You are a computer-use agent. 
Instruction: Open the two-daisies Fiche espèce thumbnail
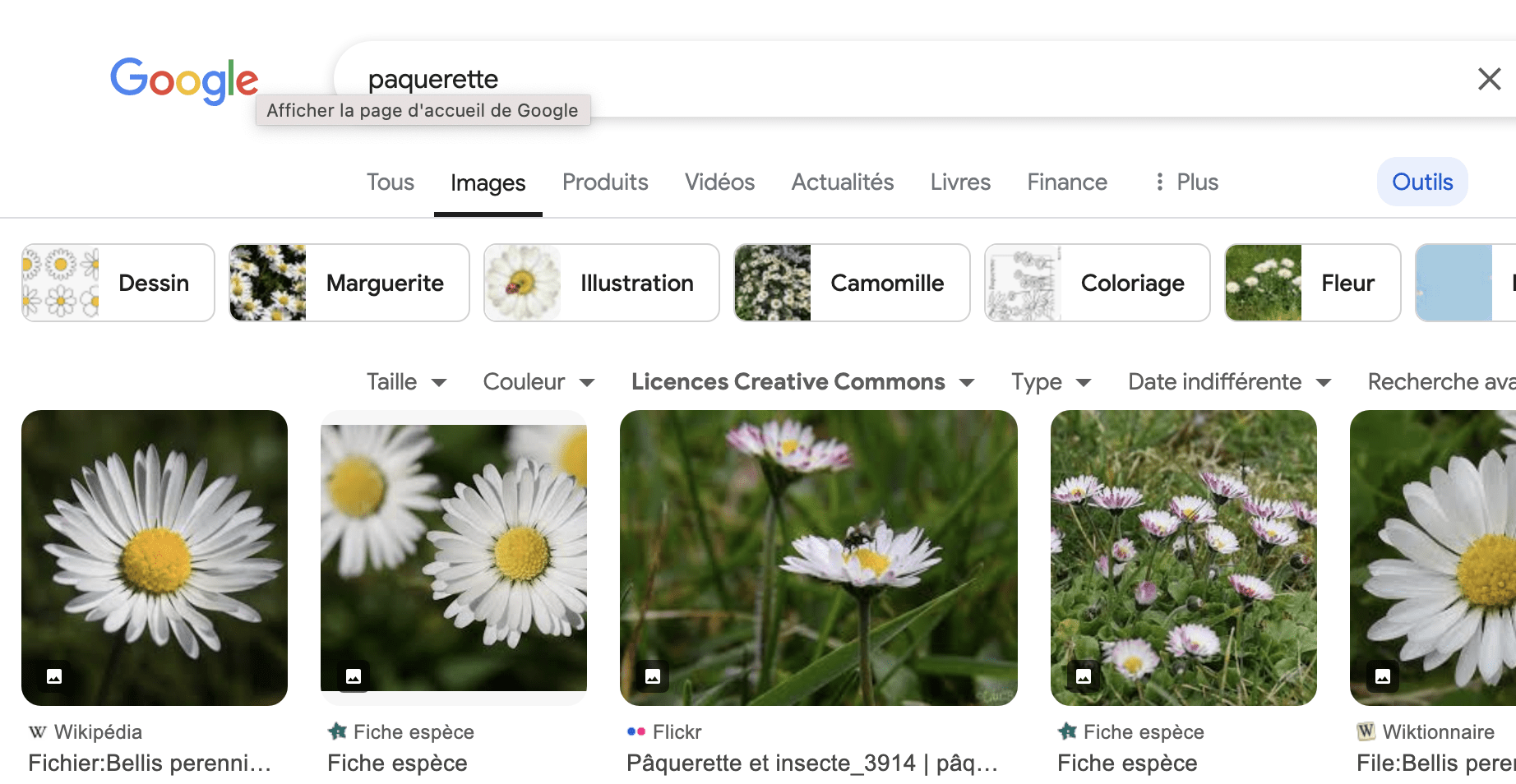454,558
